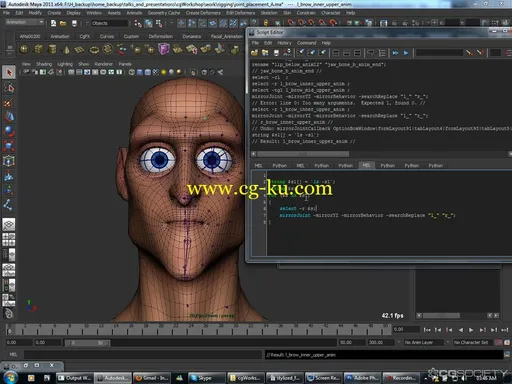This screenshot has height=384, width=512.
Task: Click the polygon torus shelf icon
Action: [x=94, y=49]
